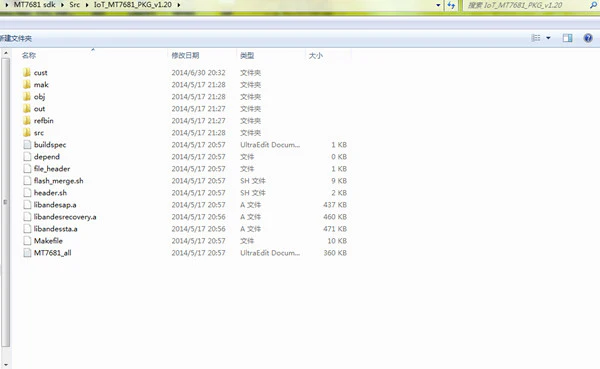Screen dimensions: 600x369
Task: Select the file named libandesrecovery.a
Action: pyautogui.click(x=65, y=217)
